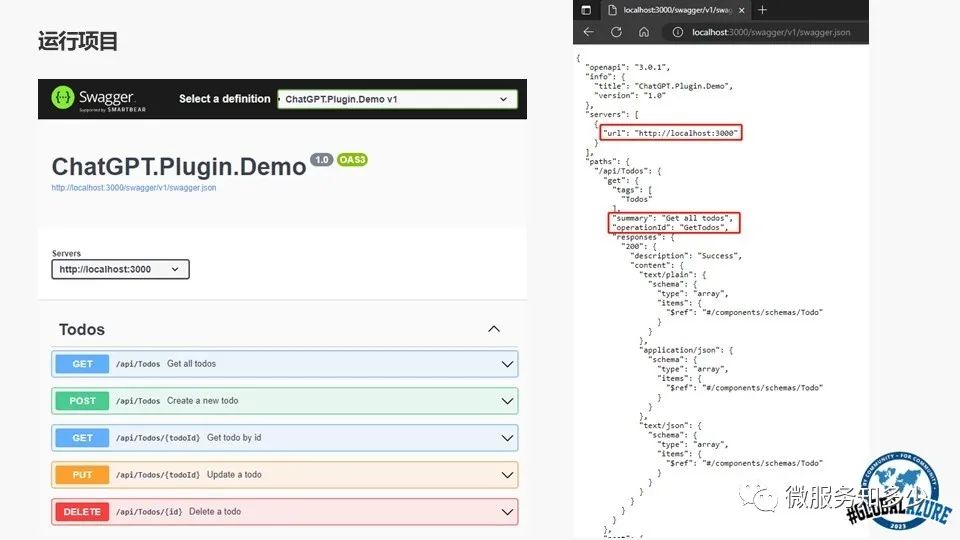Go to browser home page
Viewport: 960px width, 540px height.
click(643, 32)
